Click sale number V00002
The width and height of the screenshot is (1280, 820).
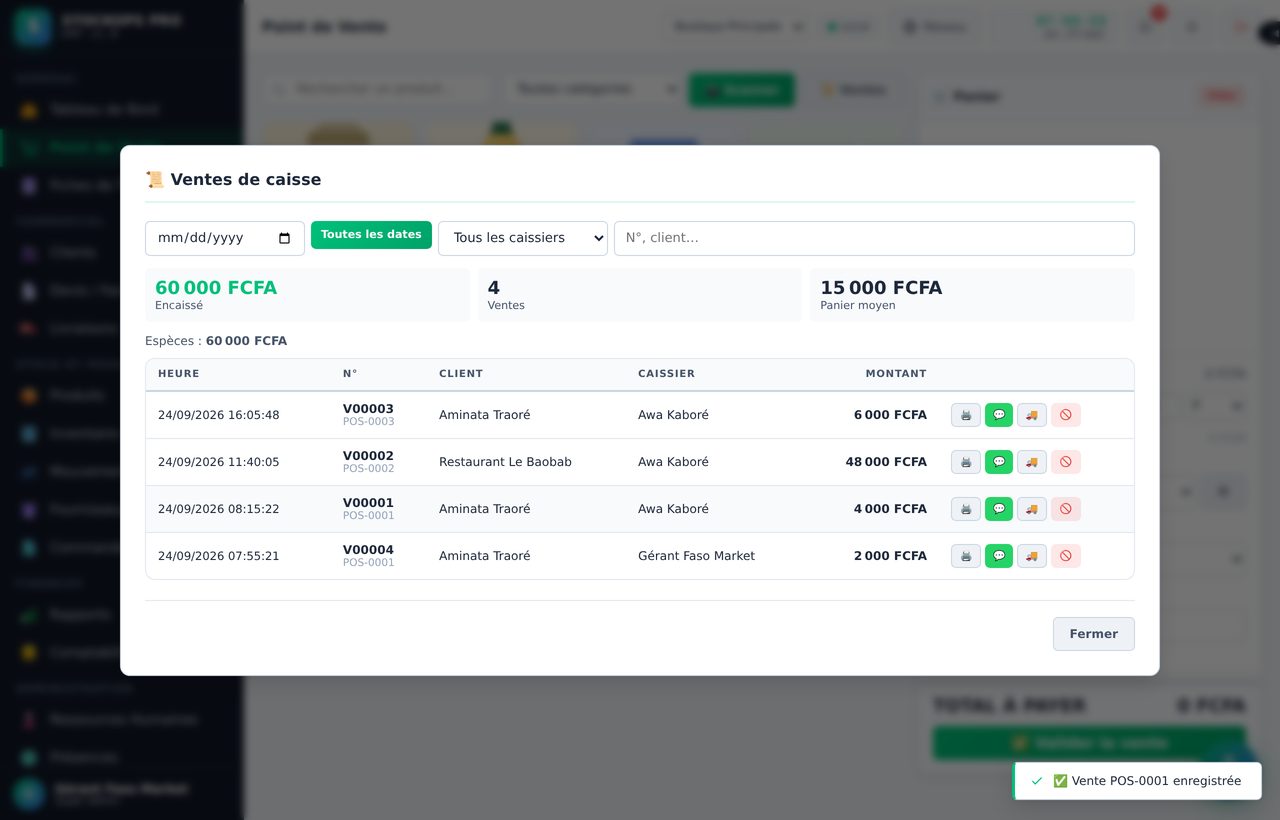[368, 456]
